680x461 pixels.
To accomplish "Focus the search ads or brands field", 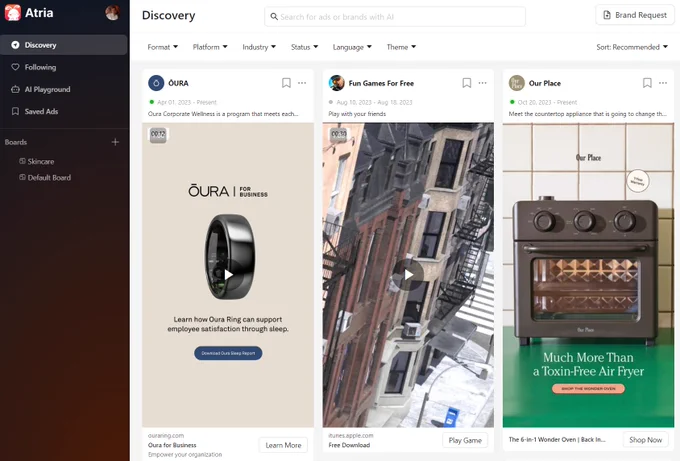I will 395,16.
